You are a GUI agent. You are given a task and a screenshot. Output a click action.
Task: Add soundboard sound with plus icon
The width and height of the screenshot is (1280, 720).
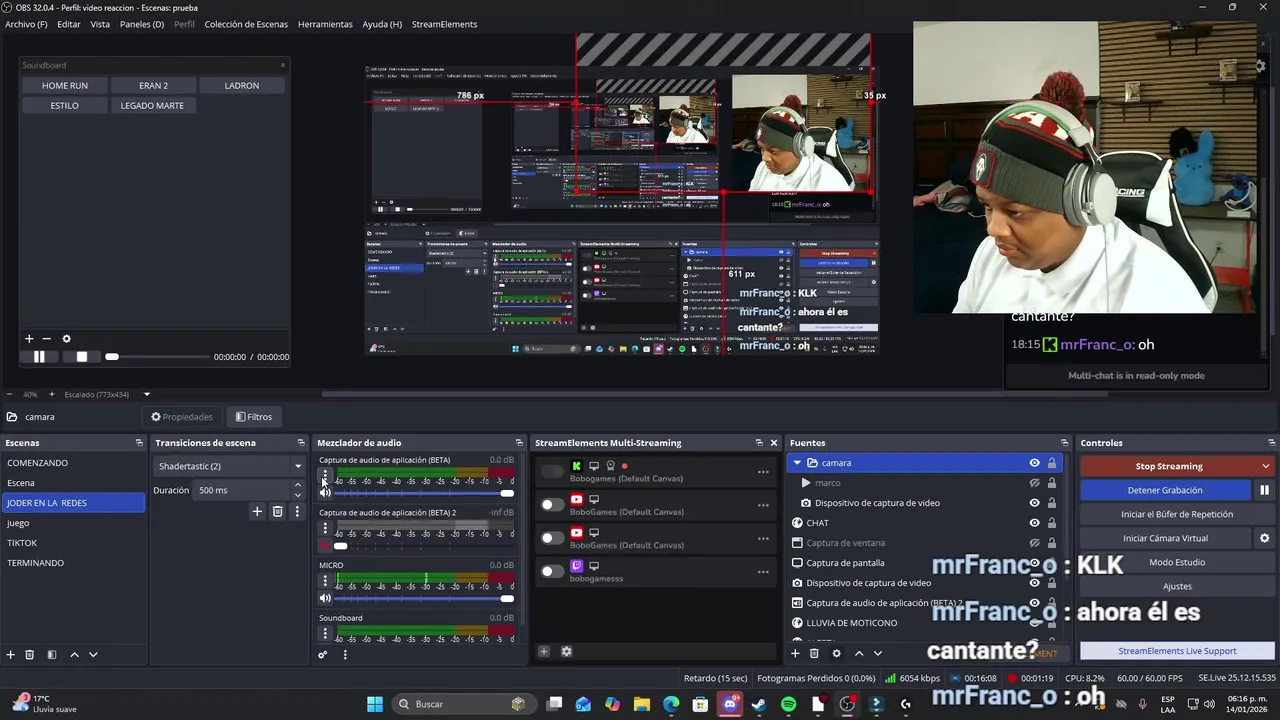pos(29,339)
